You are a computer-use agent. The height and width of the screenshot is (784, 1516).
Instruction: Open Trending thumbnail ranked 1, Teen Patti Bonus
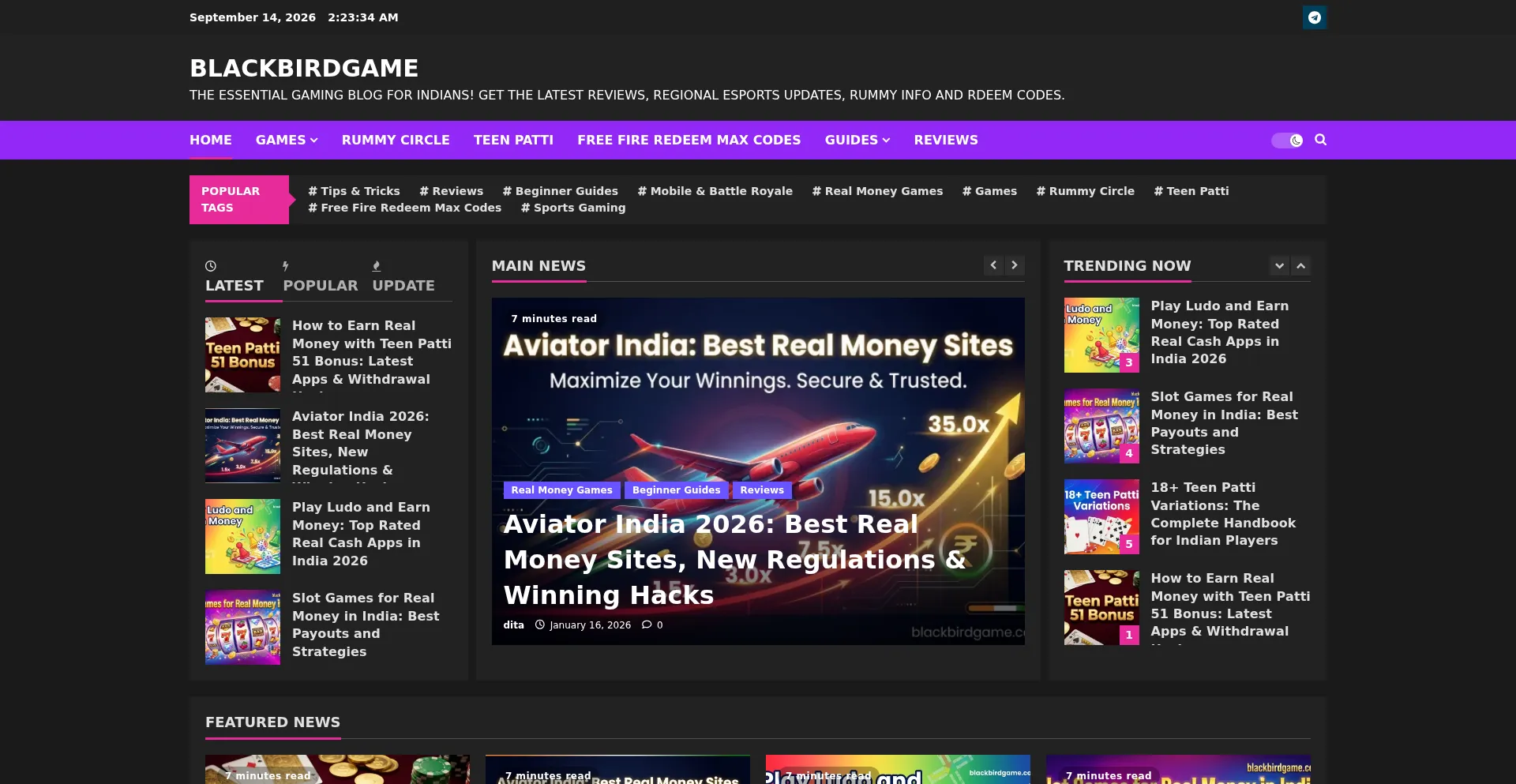[1101, 607]
